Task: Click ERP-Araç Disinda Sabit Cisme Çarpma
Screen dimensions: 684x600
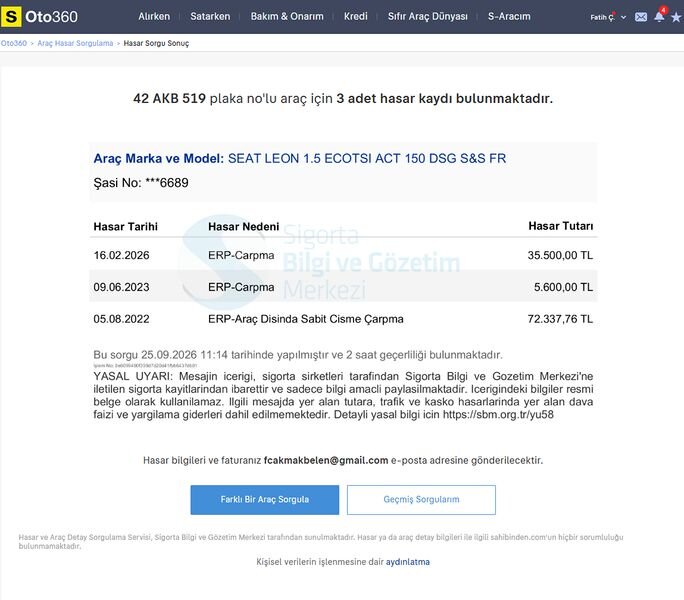Action: (x=306, y=319)
